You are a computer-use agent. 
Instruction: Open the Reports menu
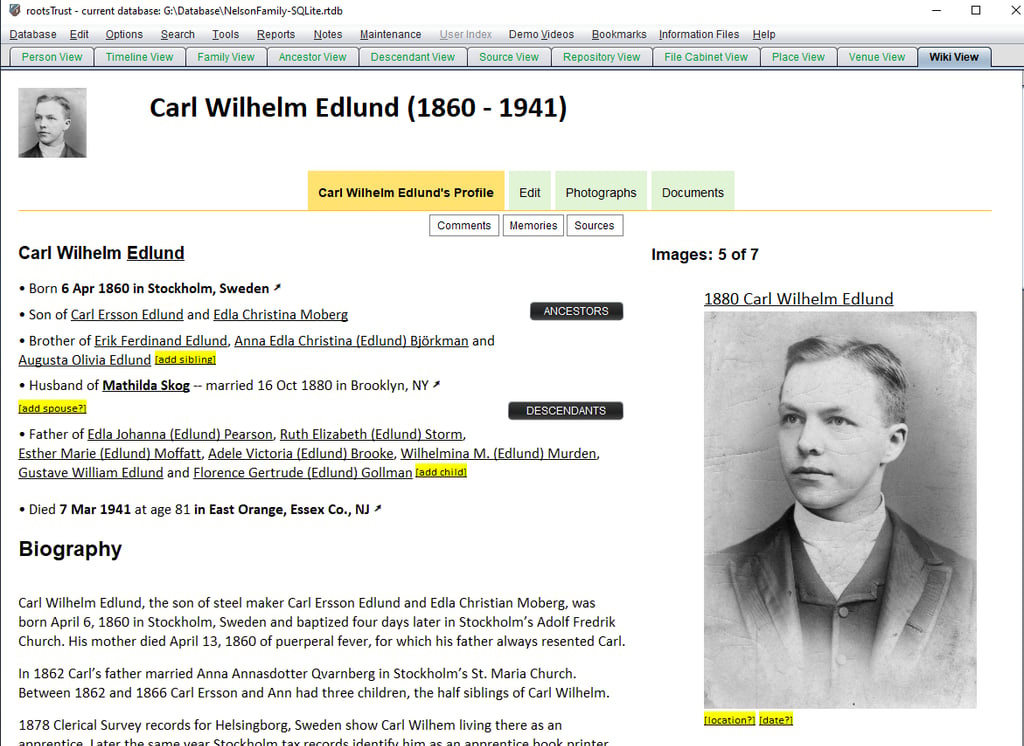(x=276, y=35)
